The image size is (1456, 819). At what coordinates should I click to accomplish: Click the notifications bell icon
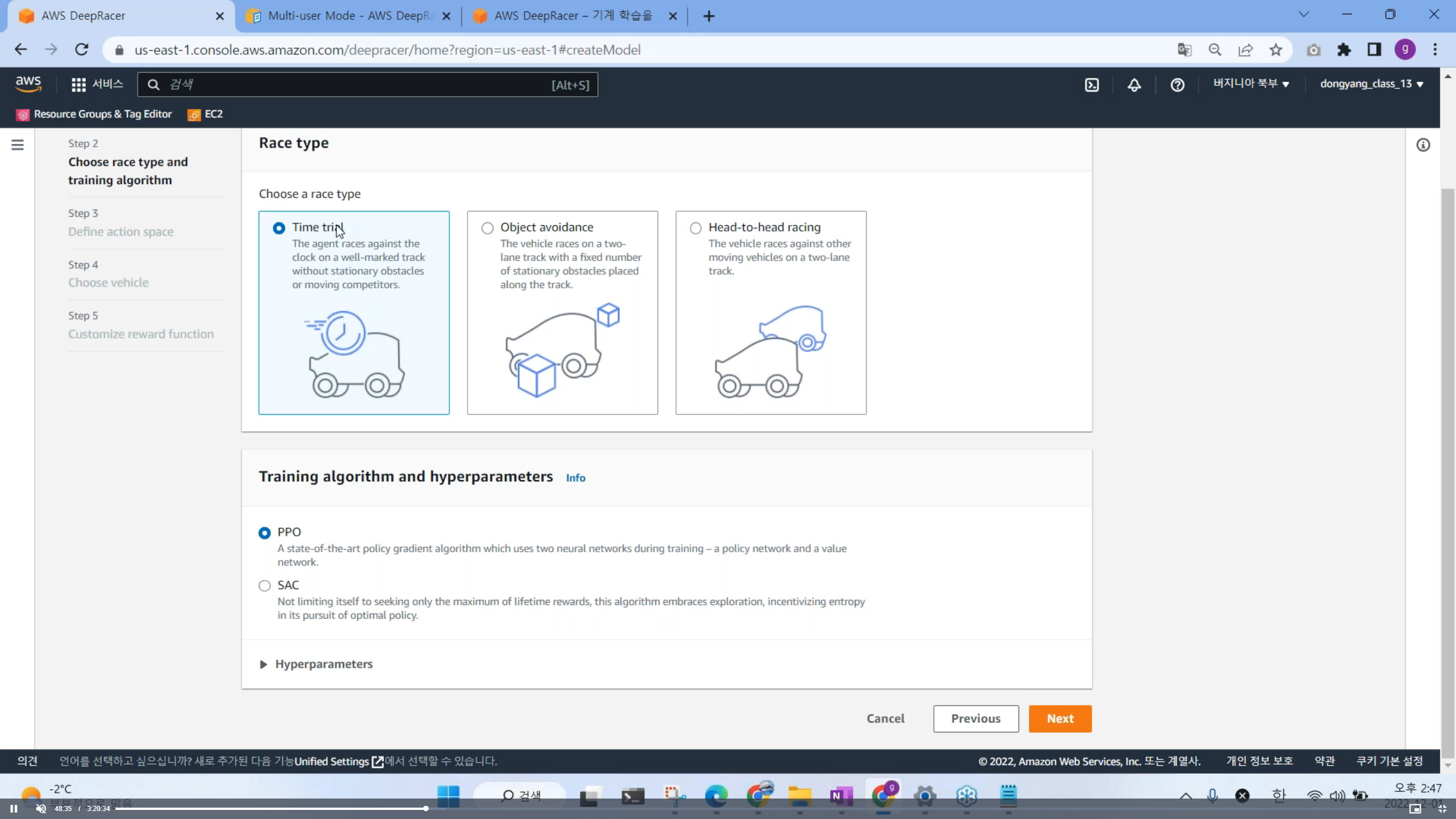click(1134, 85)
